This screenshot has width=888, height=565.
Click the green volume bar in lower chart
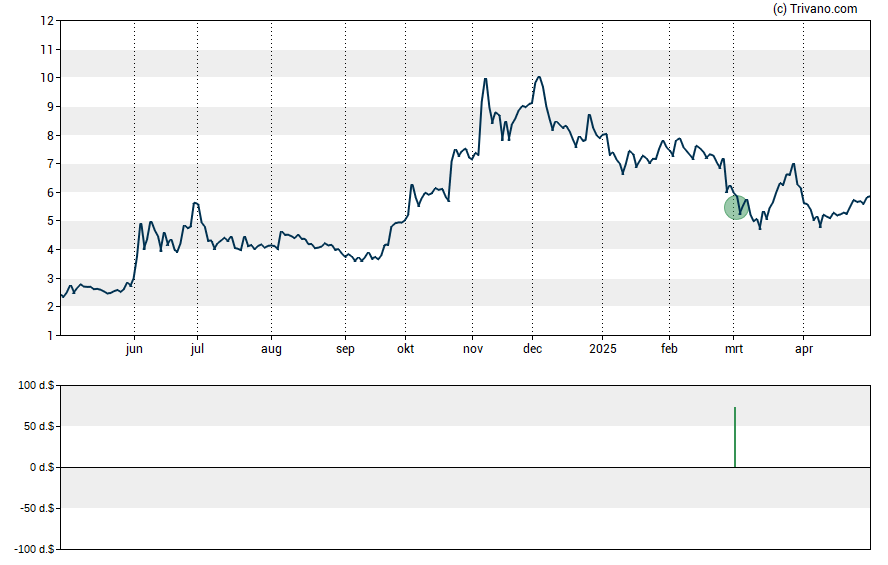point(735,437)
